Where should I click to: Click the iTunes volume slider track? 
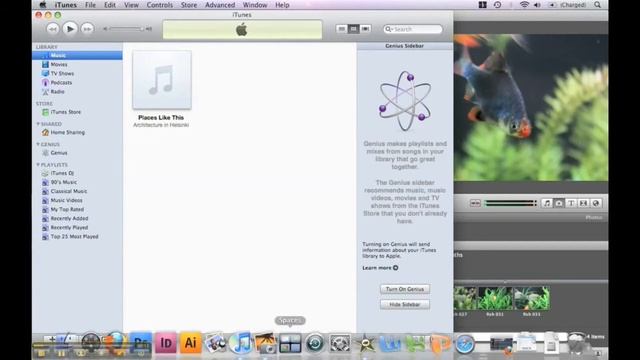(x=126, y=29)
